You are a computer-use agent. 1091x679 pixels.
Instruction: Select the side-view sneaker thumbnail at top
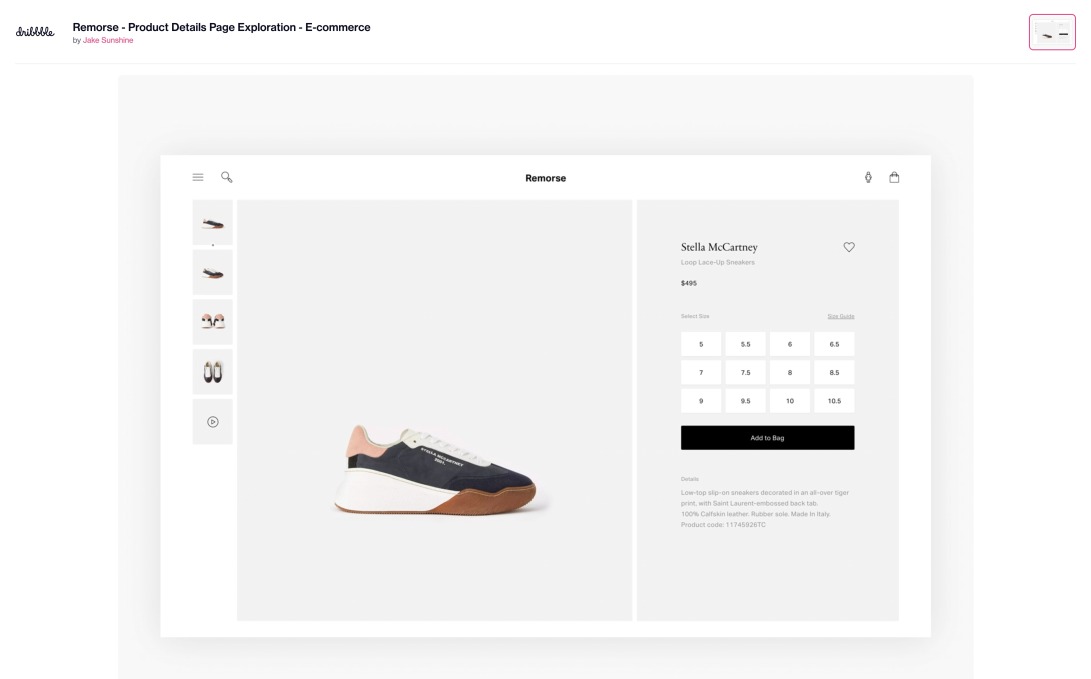(211, 222)
